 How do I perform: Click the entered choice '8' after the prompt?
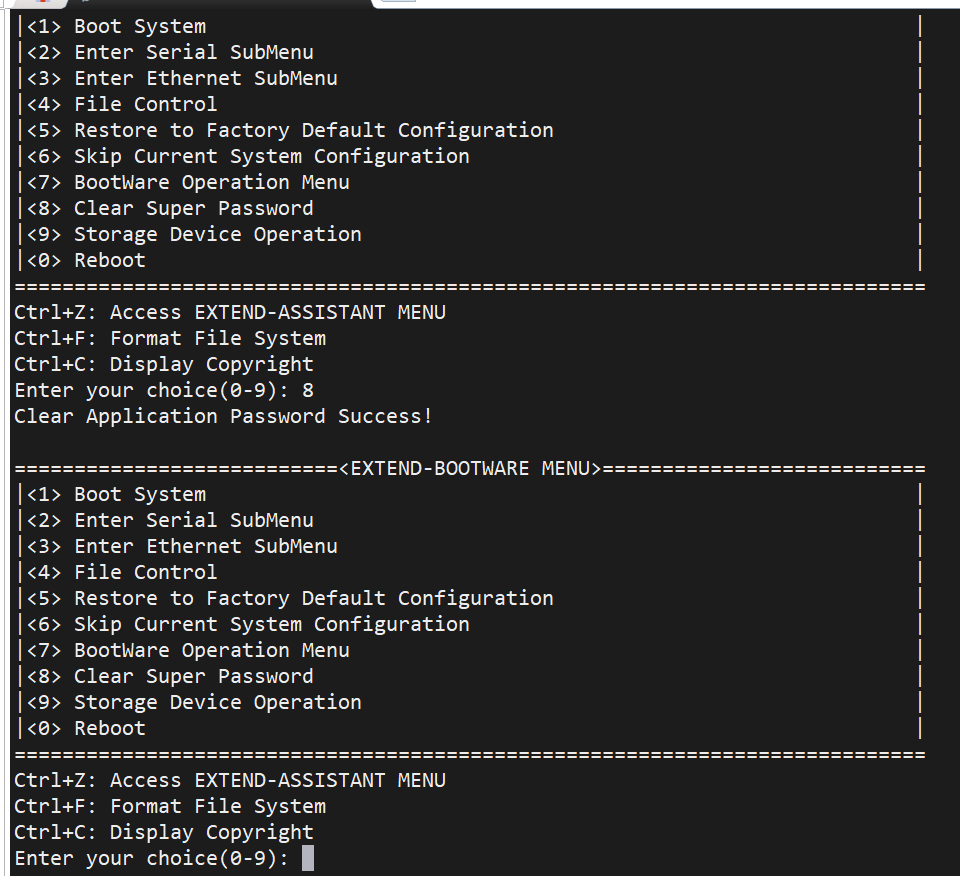[308, 390]
